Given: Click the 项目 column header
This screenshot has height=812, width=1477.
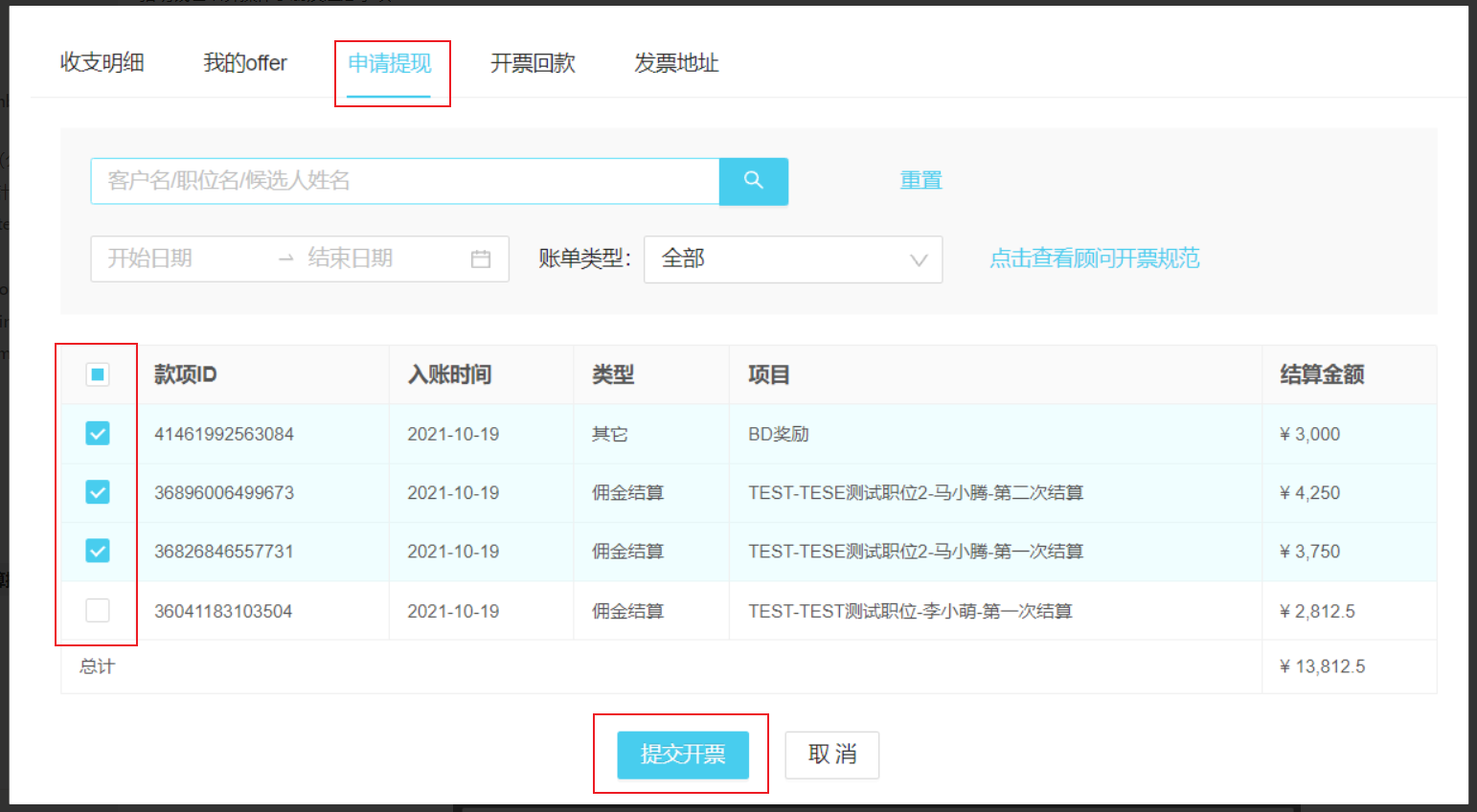Looking at the screenshot, I should 769,374.
